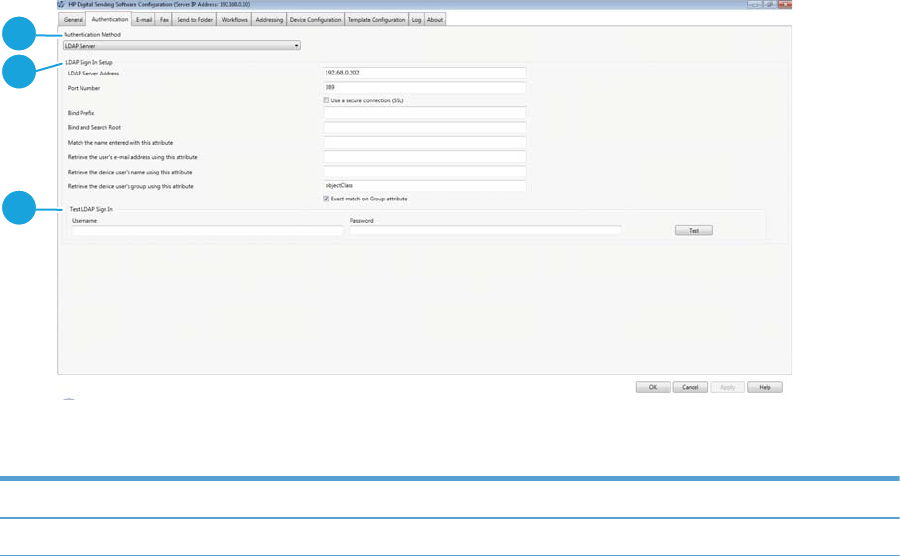The image size is (900, 556).
Task: Click the e-mail address attribute field
Action: tap(425, 157)
